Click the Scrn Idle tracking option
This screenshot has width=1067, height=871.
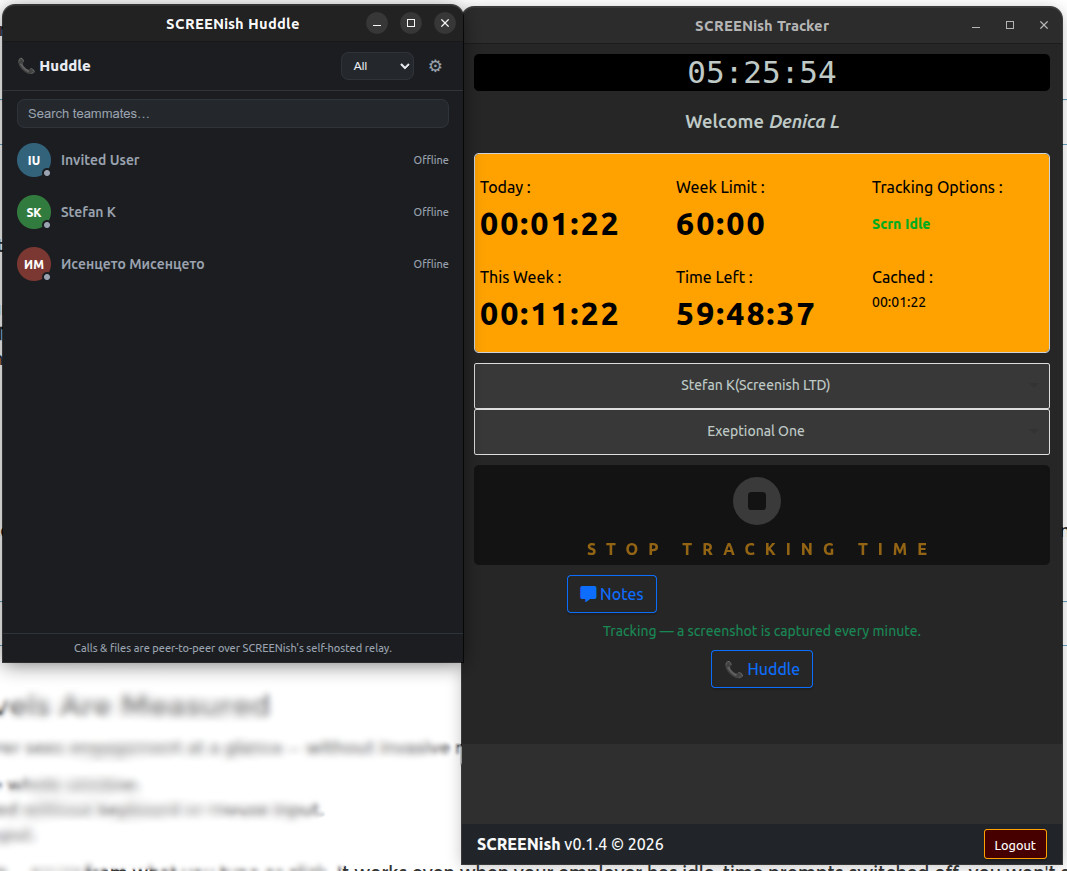click(x=901, y=224)
